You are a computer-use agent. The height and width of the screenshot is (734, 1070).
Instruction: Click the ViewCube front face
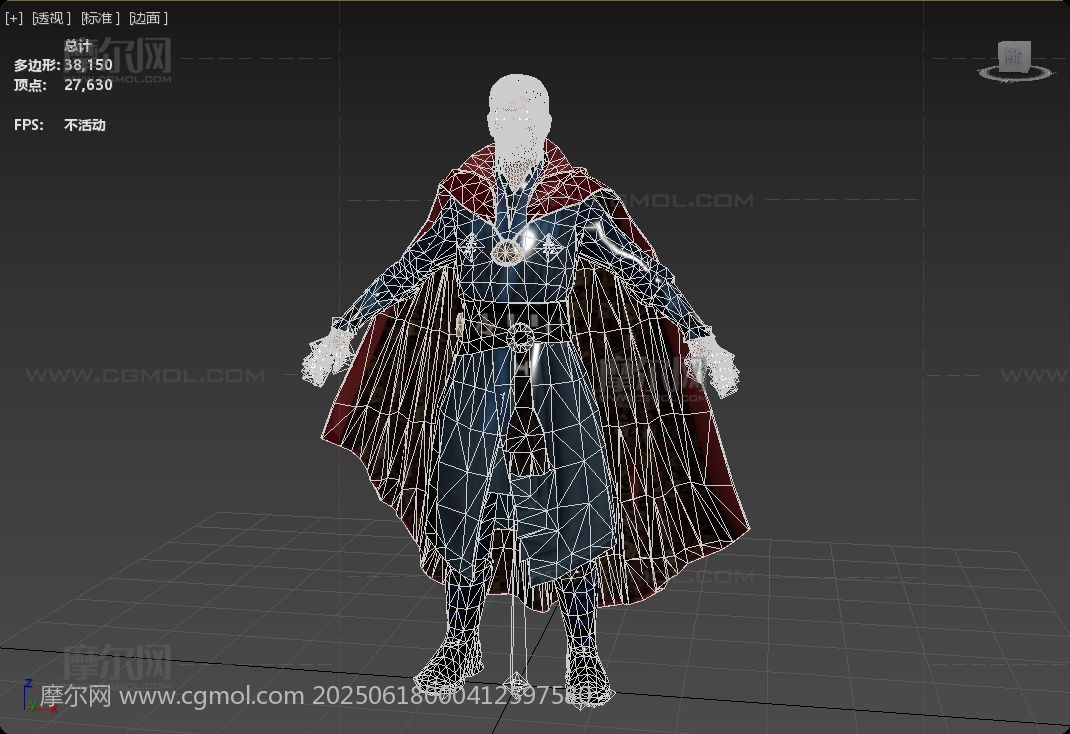1014,56
